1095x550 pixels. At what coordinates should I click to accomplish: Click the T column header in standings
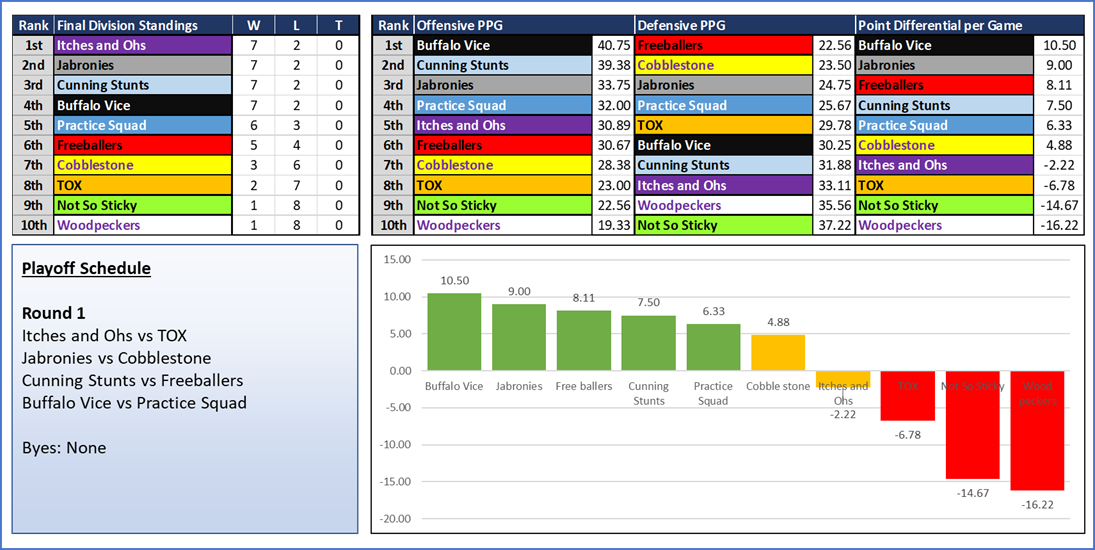(x=339, y=25)
